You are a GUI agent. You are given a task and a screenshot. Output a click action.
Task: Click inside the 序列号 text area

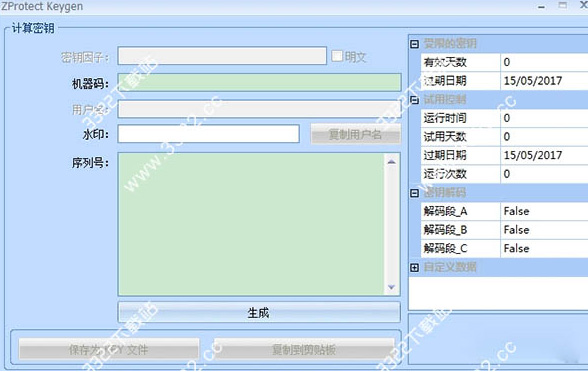(251, 224)
